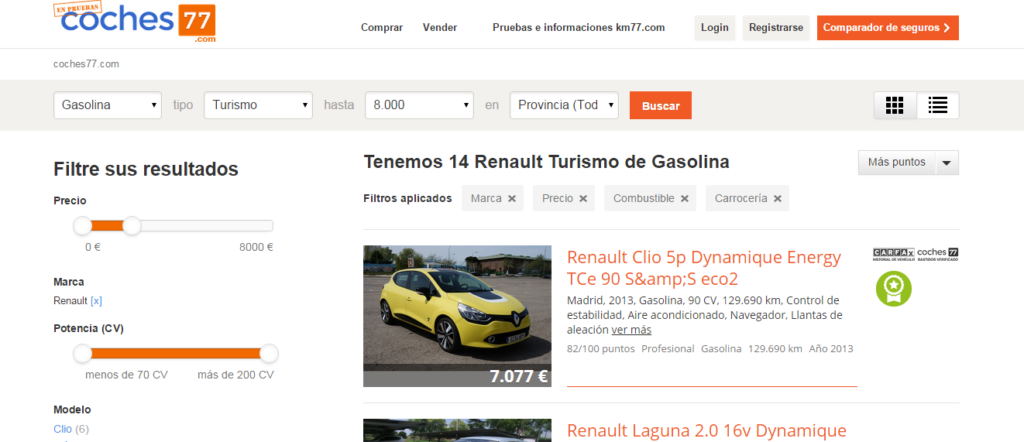Image resolution: width=1024 pixels, height=442 pixels.
Task: Remove the Marca filter tag
Action: (x=512, y=199)
